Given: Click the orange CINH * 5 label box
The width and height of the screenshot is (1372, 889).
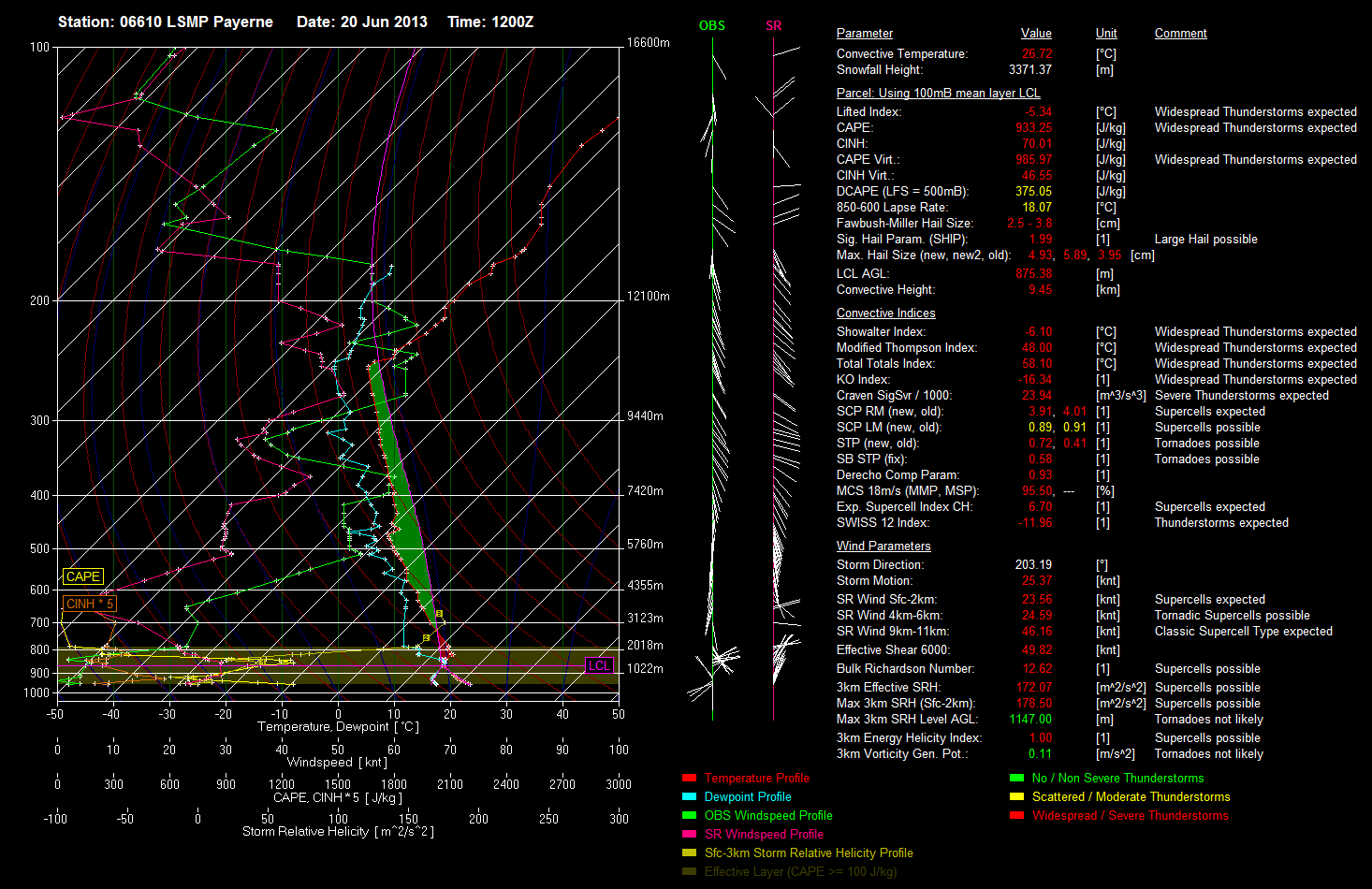Looking at the screenshot, I should pyautogui.click(x=89, y=605).
